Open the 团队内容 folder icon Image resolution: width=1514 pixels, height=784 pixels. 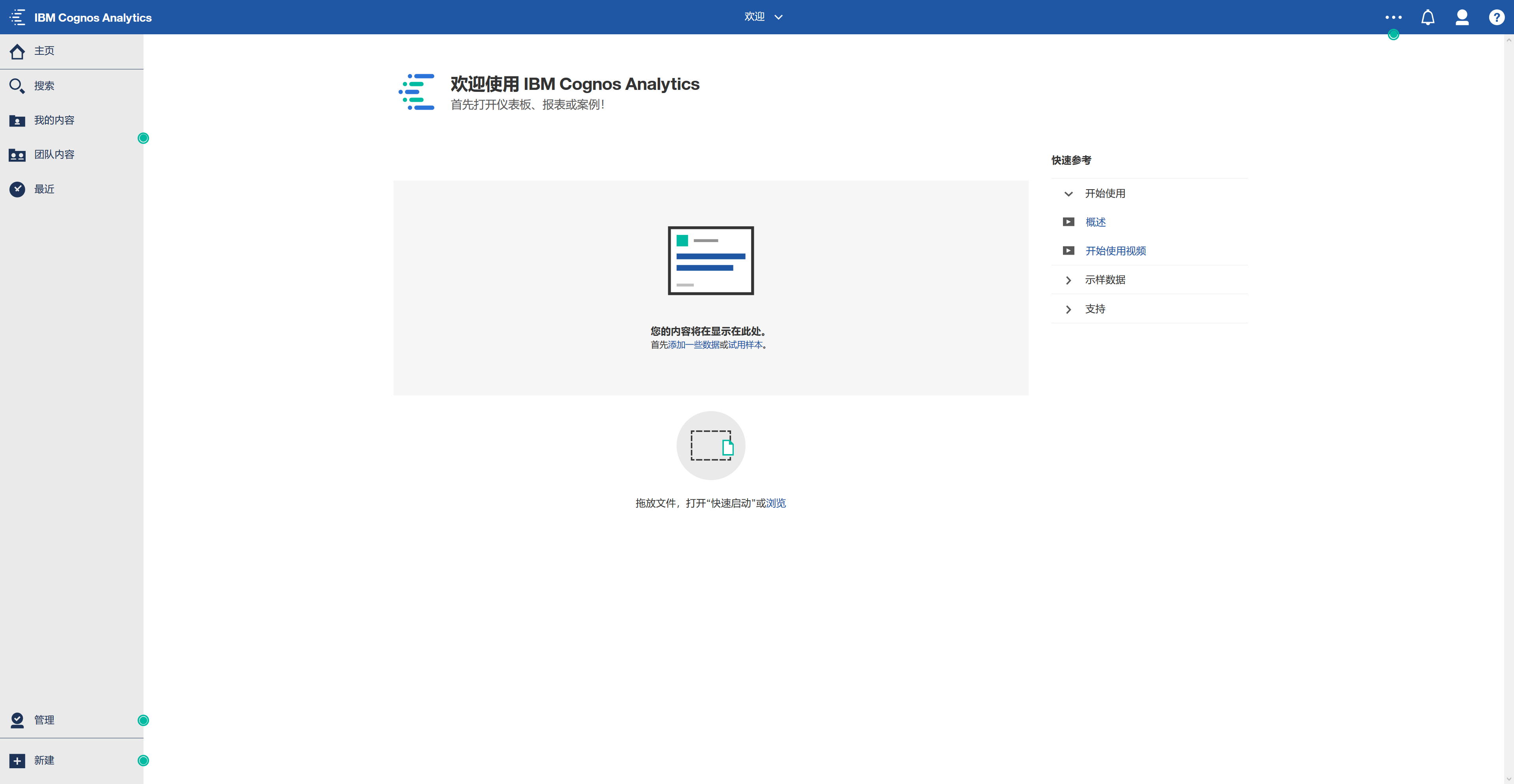pos(17,155)
